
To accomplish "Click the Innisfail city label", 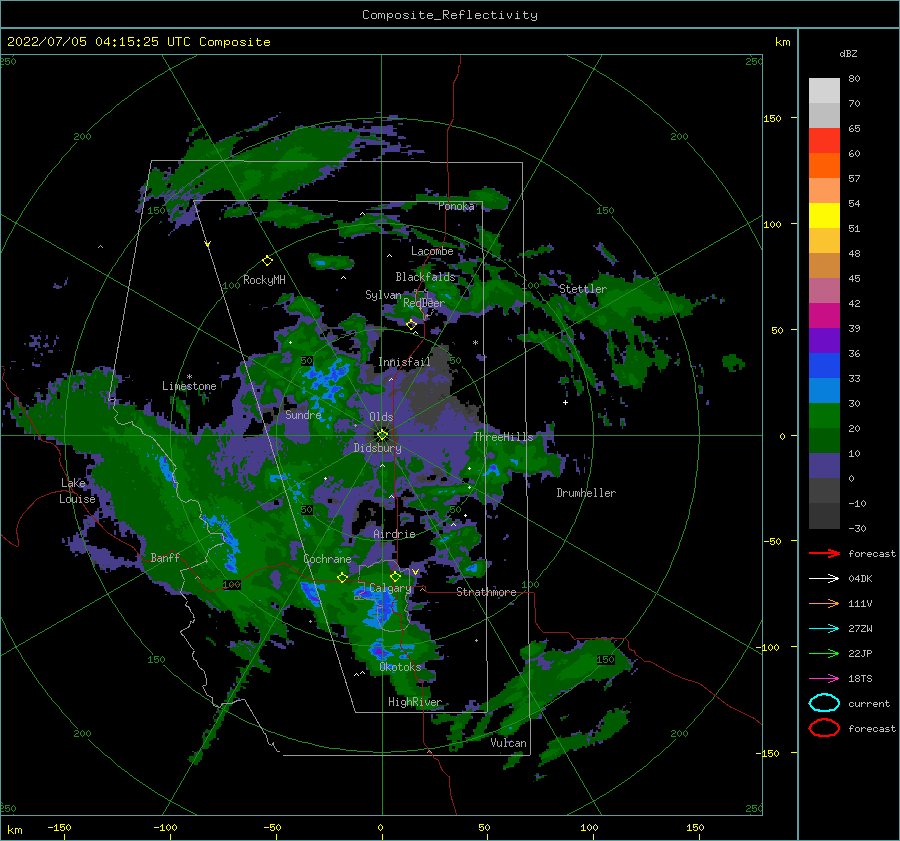I will (x=404, y=362).
